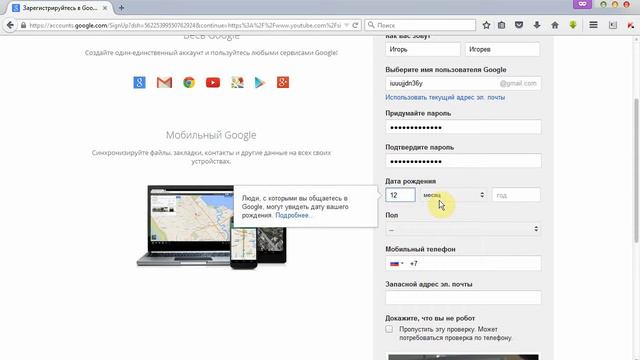Click the YouTube play icon
The image size is (640, 360).
[x=213, y=82]
